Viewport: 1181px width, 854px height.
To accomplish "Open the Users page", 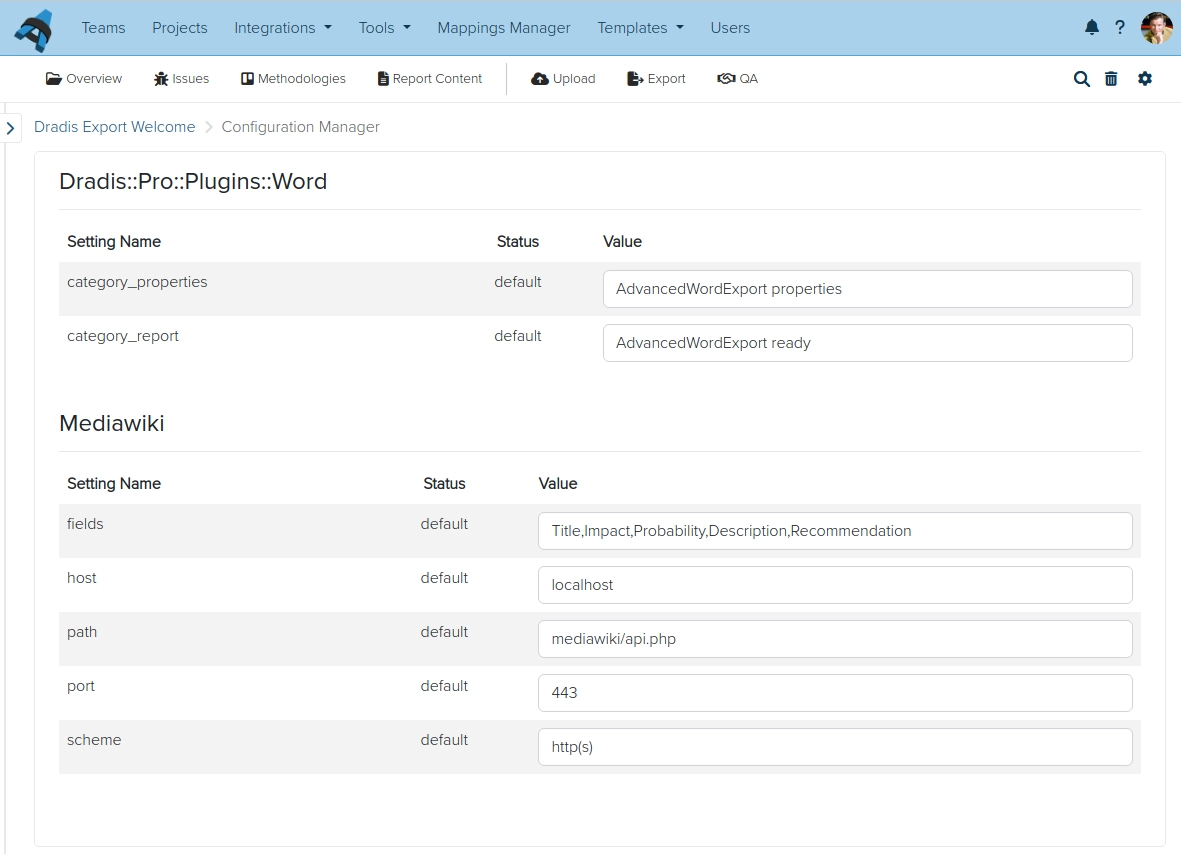I will pos(730,28).
